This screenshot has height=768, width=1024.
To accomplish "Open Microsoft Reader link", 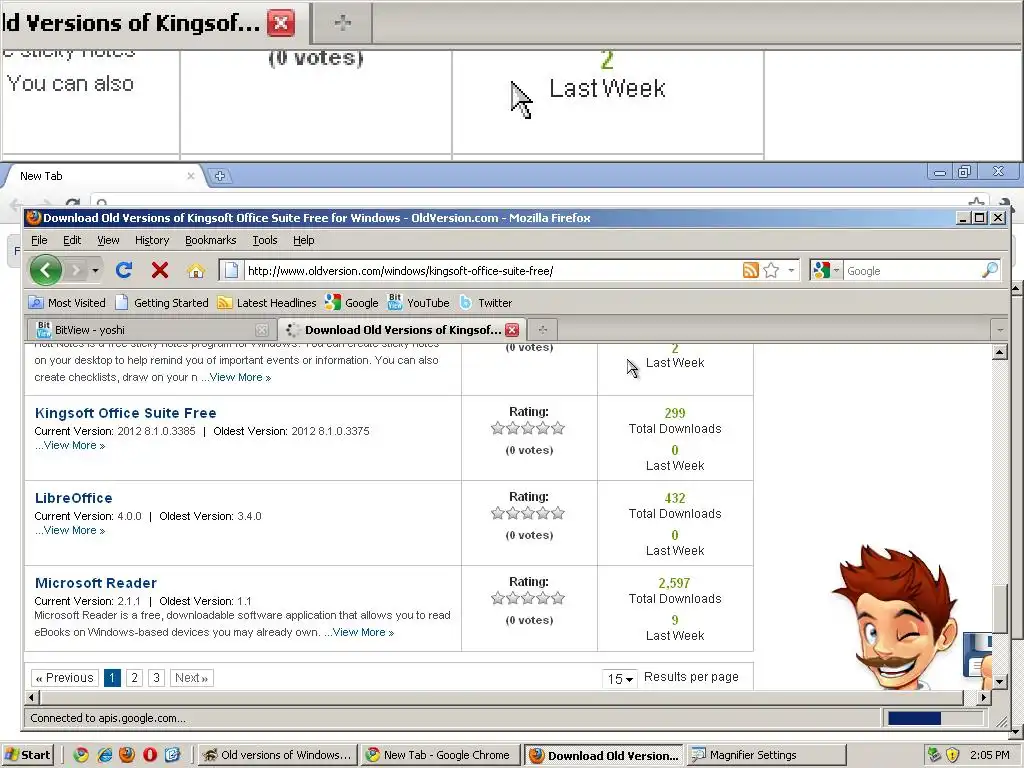I will [x=95, y=583].
